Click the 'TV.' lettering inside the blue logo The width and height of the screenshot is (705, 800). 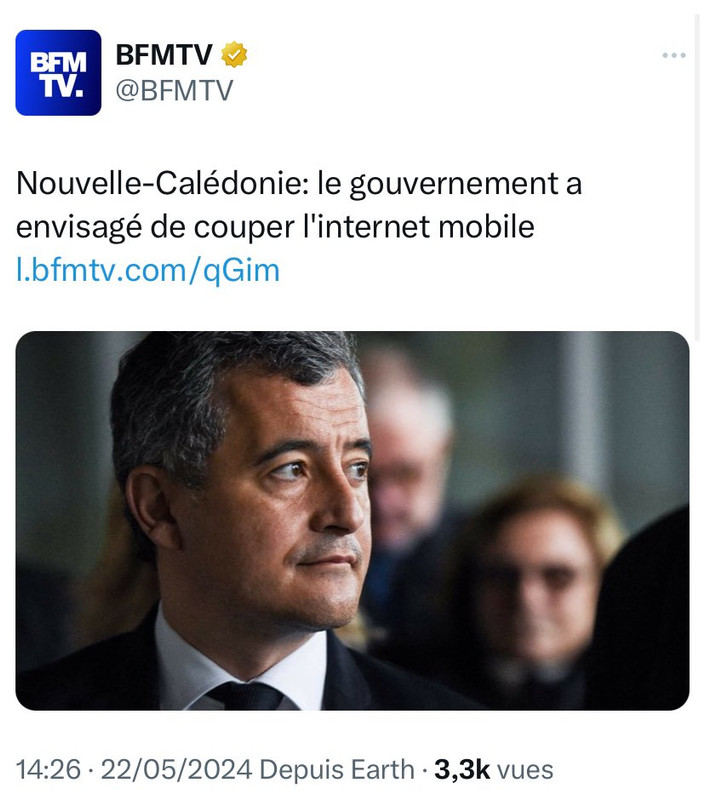coord(62,86)
